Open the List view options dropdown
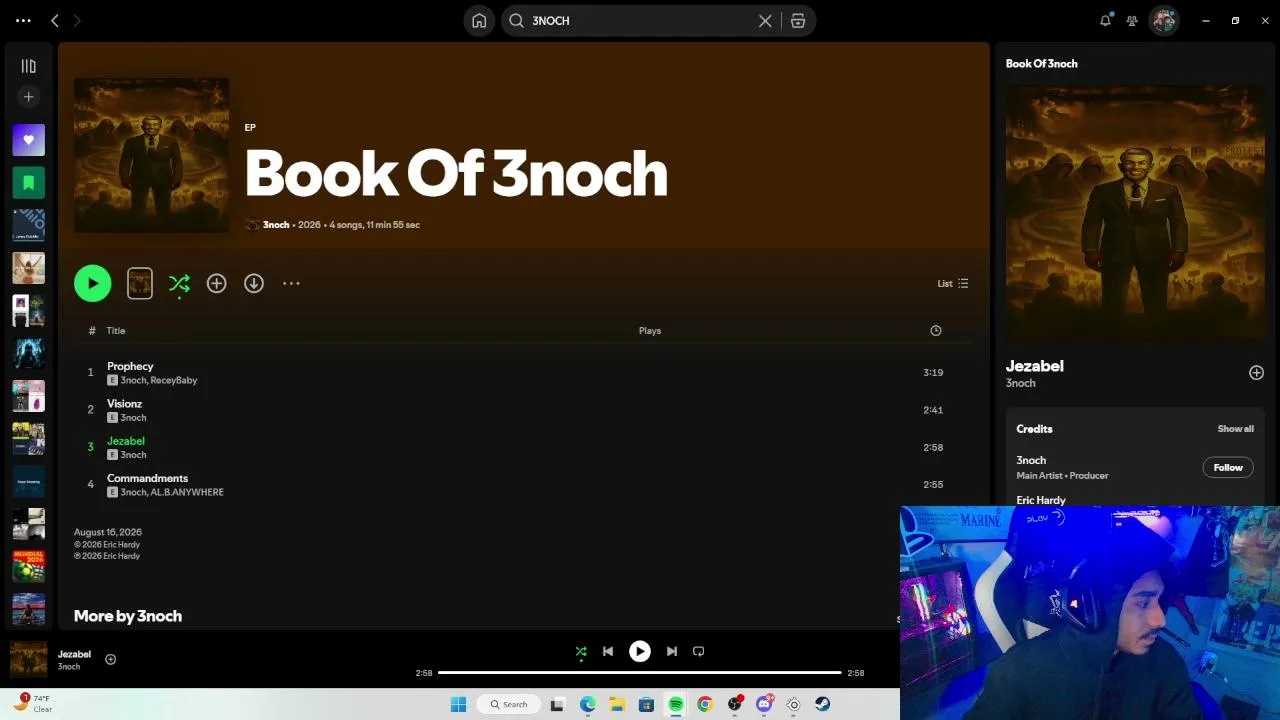The image size is (1280, 720). [x=953, y=284]
